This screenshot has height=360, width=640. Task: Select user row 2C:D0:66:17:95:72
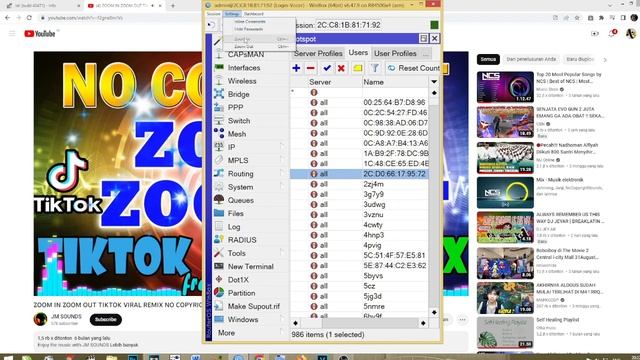pos(359,174)
